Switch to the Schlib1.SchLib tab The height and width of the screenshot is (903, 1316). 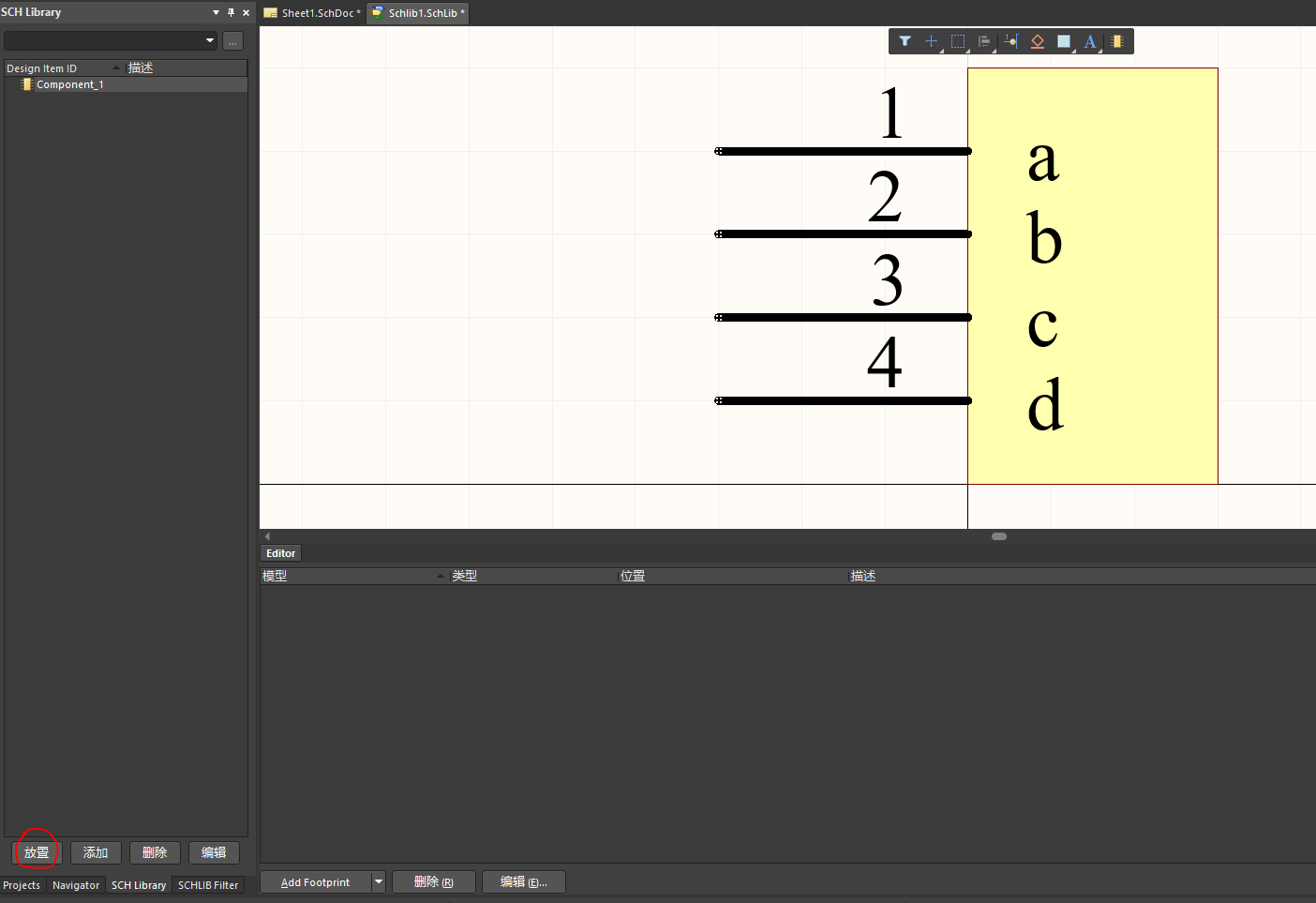click(418, 13)
